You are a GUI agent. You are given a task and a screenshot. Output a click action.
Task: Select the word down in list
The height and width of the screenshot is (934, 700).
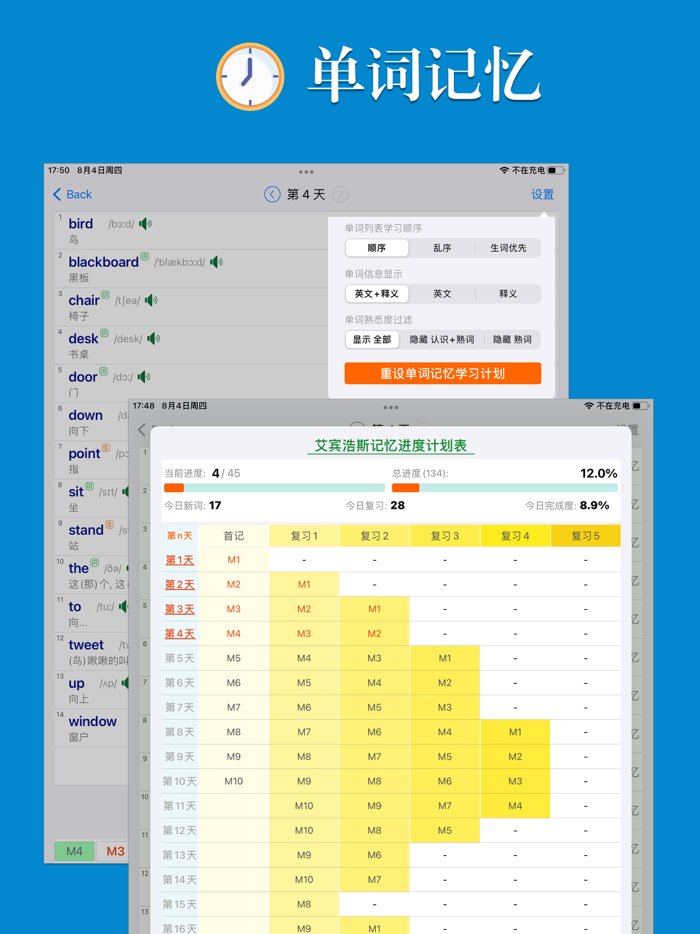tap(85, 415)
